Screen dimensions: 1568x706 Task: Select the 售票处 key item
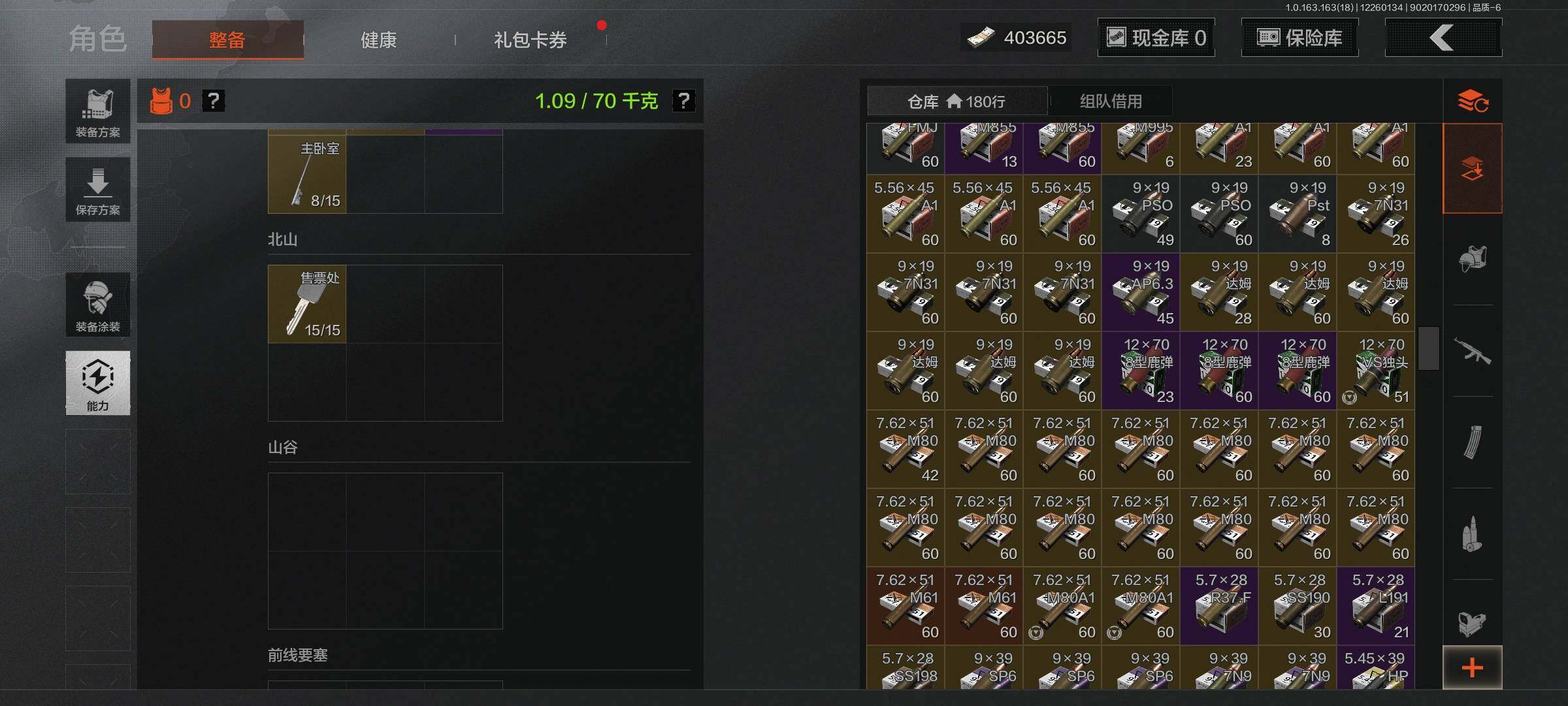click(x=307, y=304)
